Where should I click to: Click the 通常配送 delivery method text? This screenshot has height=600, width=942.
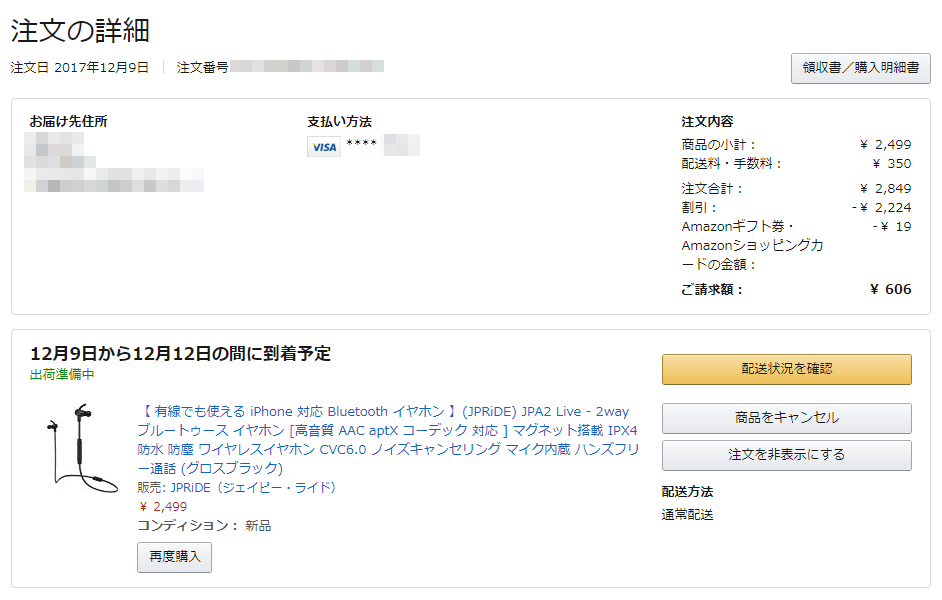687,515
